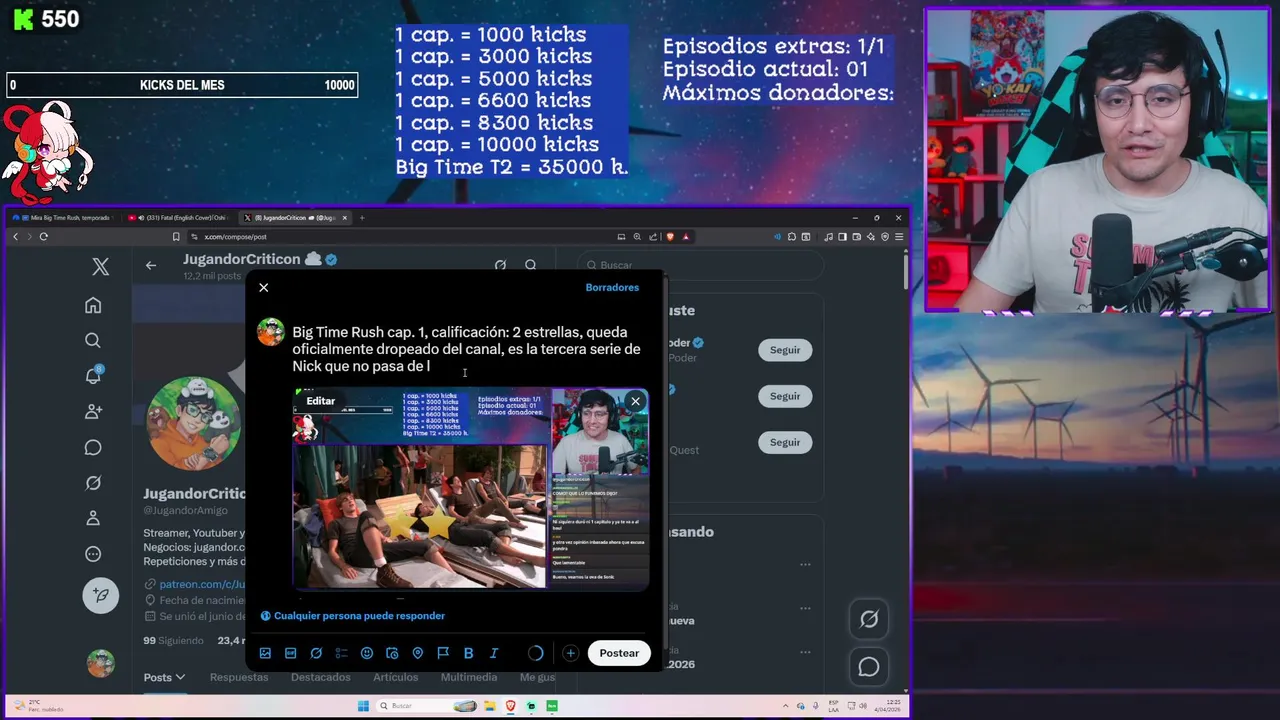Viewport: 1280px width, 720px height.
Task: Open a new browser tab
Action: [362, 218]
